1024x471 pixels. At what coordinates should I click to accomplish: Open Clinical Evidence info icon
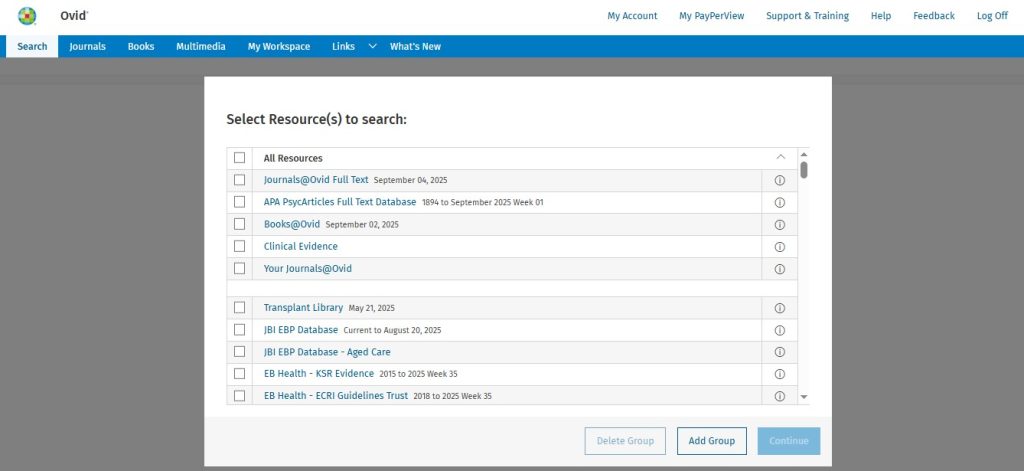780,247
